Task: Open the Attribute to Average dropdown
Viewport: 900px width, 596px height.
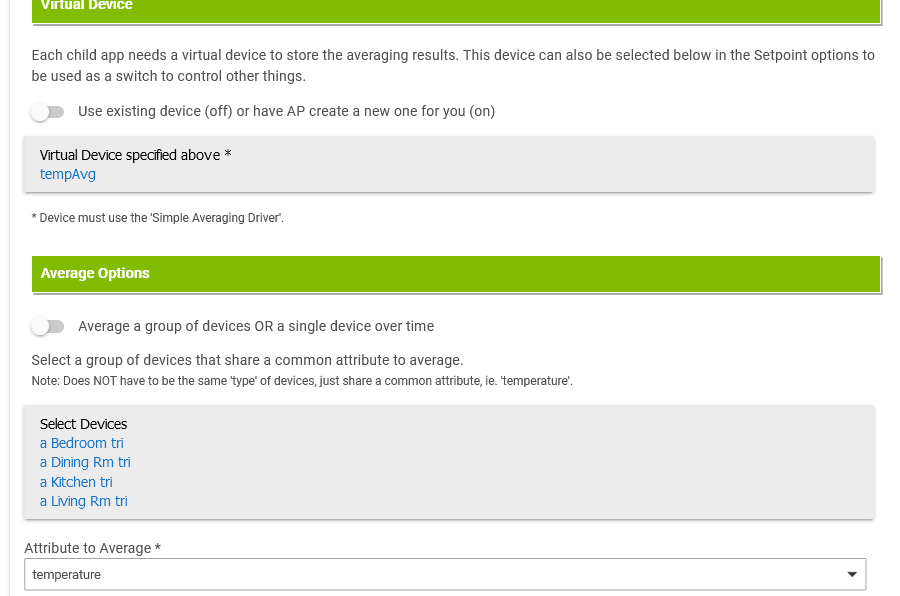Action: coord(445,574)
